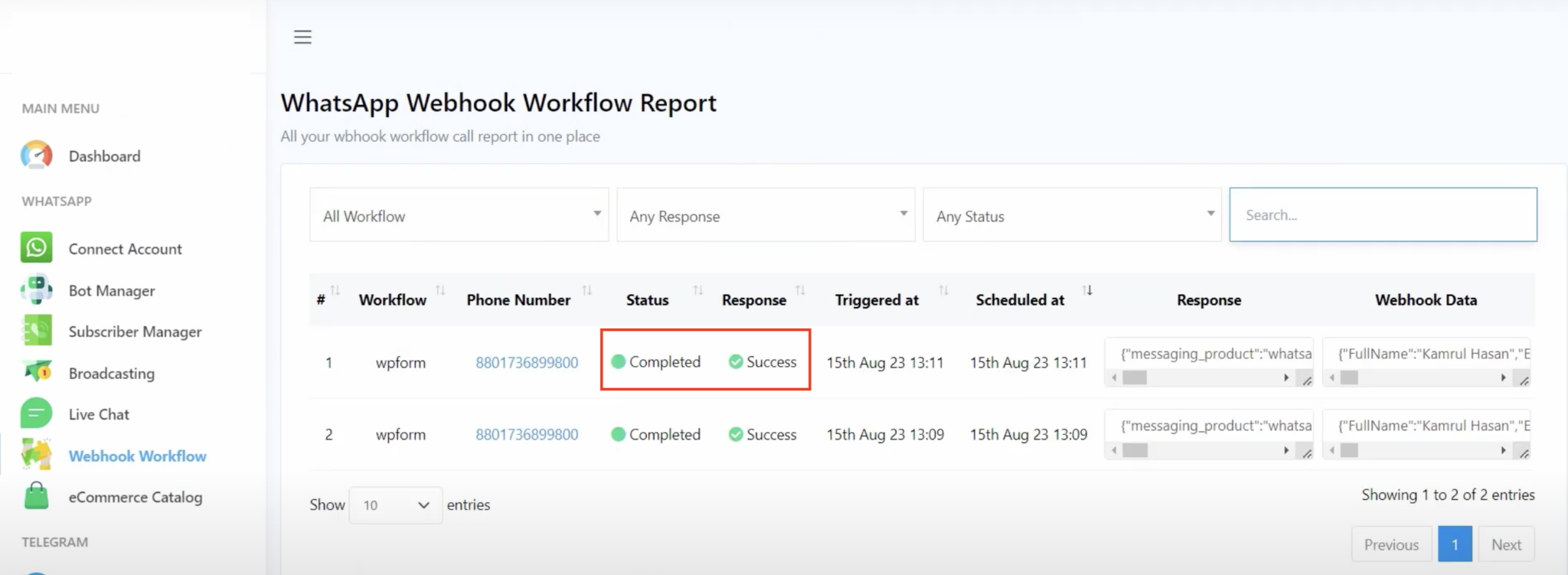Click the eCommerce Catalog bag icon
Screen dimensions: 1568x575
pyautogui.click(x=36, y=496)
